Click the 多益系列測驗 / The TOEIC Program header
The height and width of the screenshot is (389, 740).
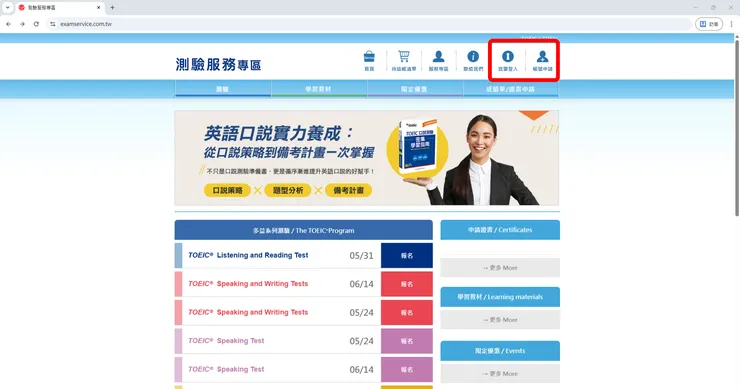click(303, 230)
